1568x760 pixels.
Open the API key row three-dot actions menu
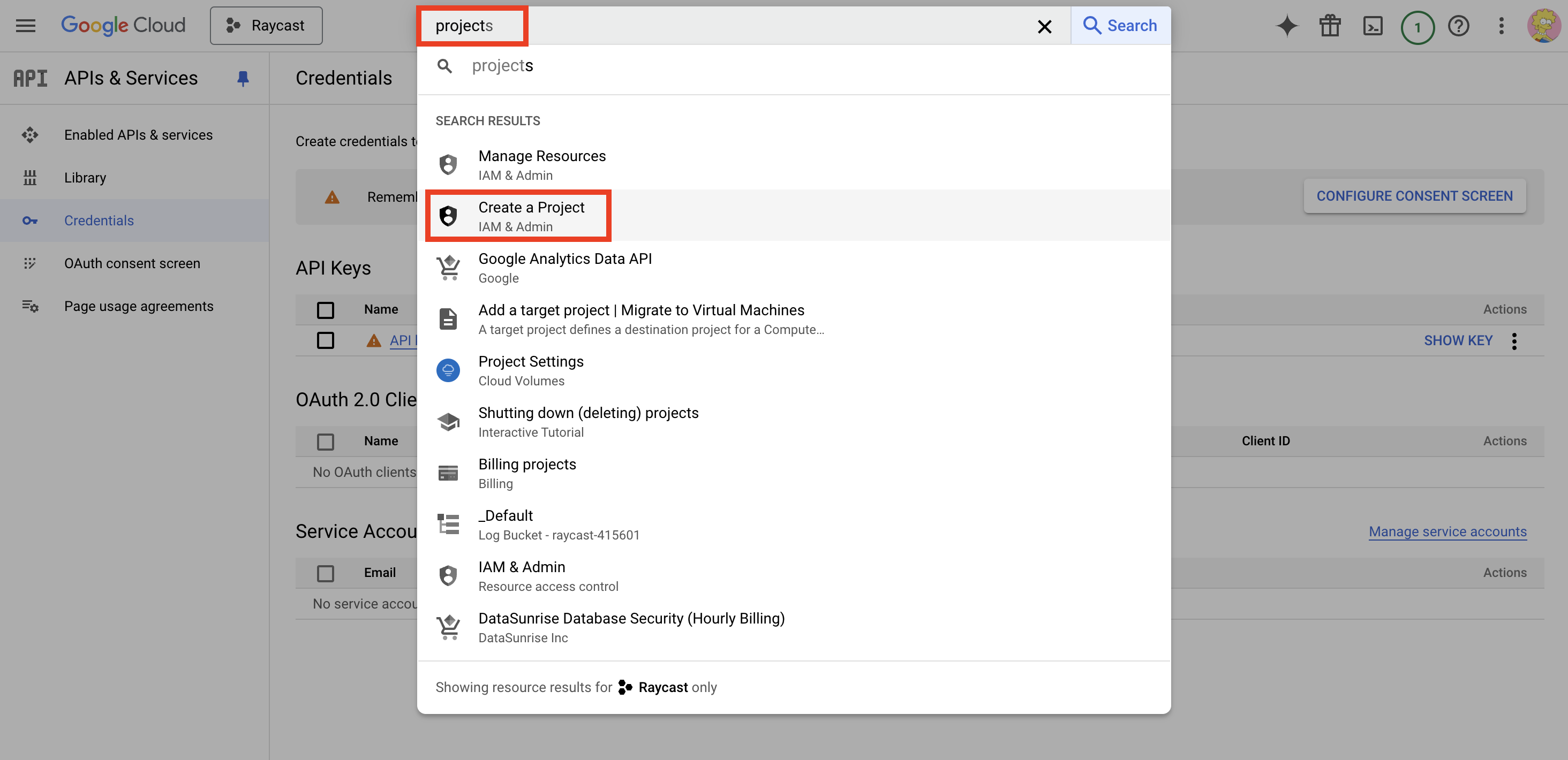tap(1514, 341)
